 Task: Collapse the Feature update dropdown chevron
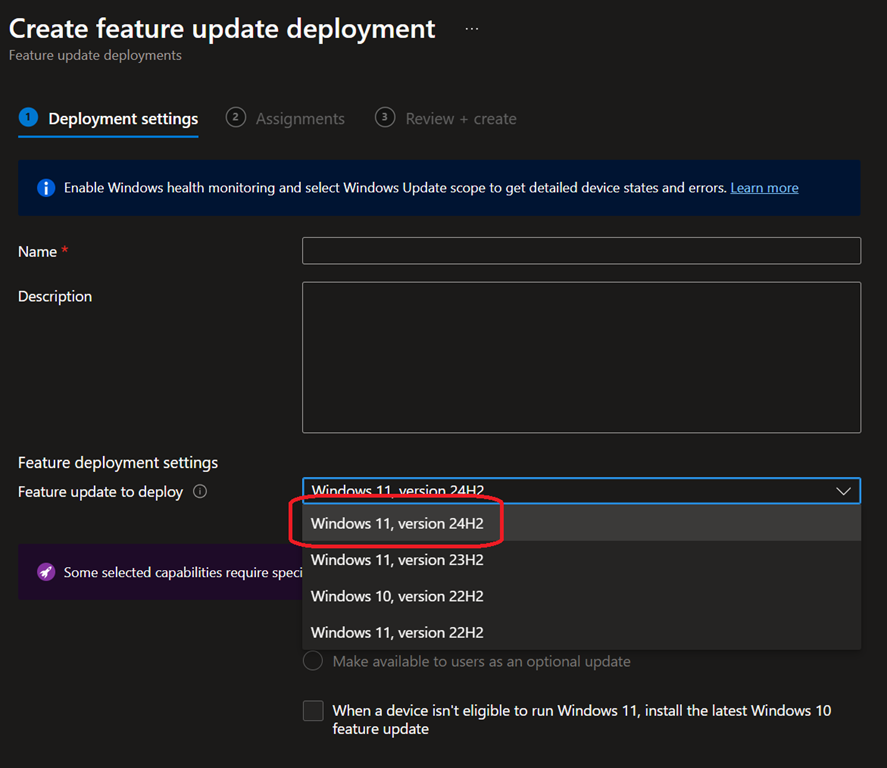pos(843,491)
